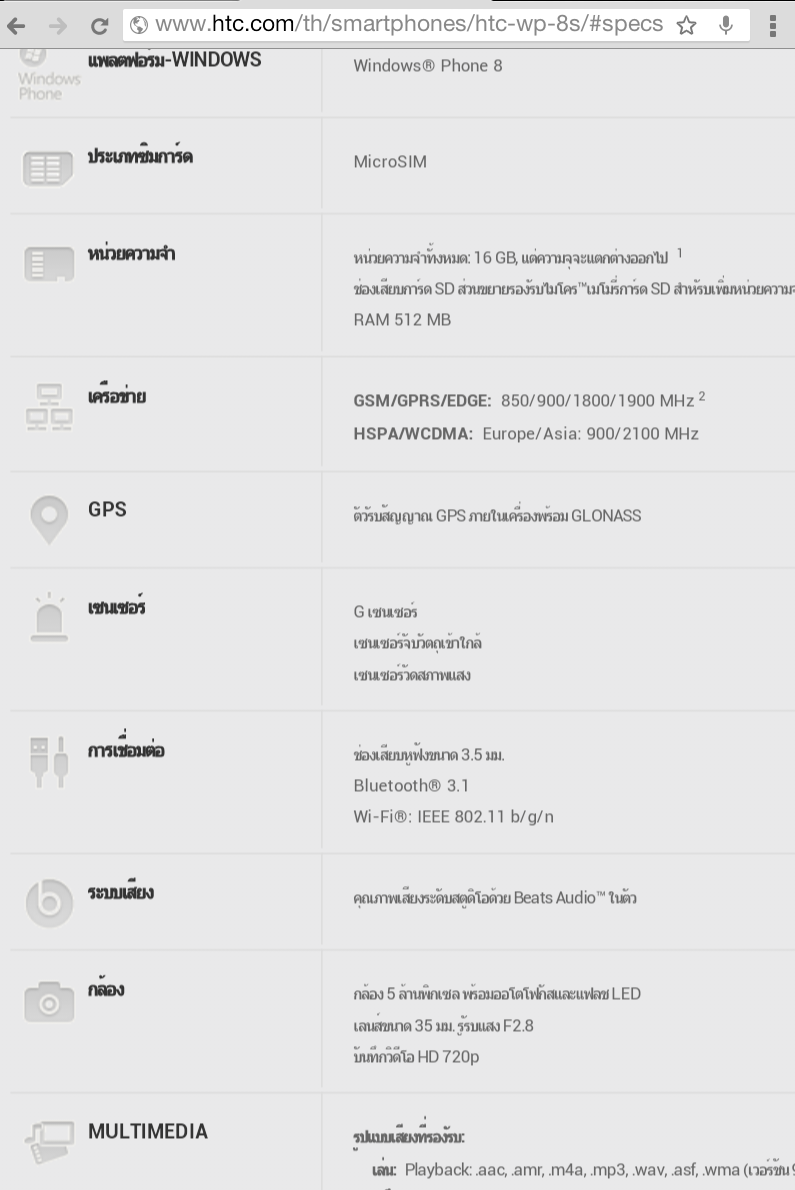This screenshot has width=795, height=1190.
Task: Click the URL address bar
Action: tap(410, 24)
